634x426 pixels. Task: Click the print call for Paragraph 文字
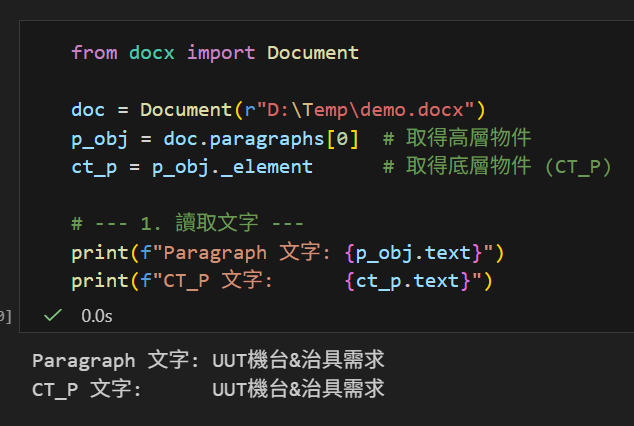[x=94, y=252]
